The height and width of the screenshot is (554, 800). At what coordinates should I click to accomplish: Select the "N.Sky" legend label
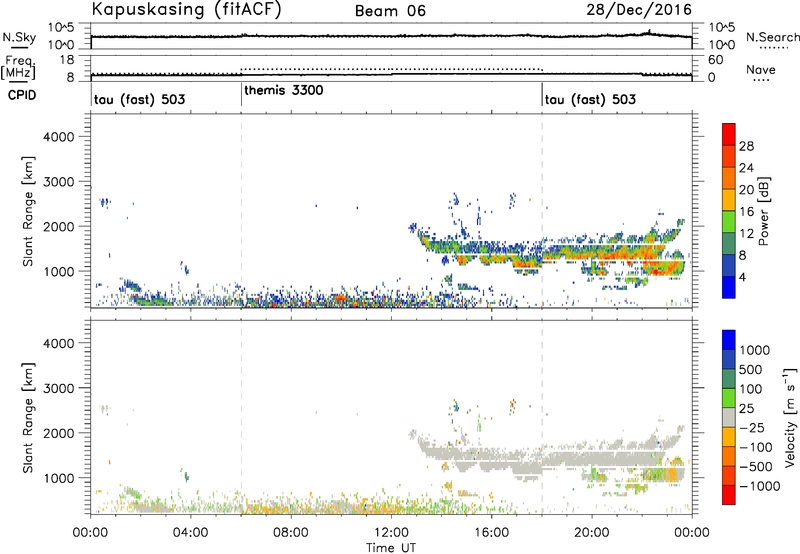[19, 37]
